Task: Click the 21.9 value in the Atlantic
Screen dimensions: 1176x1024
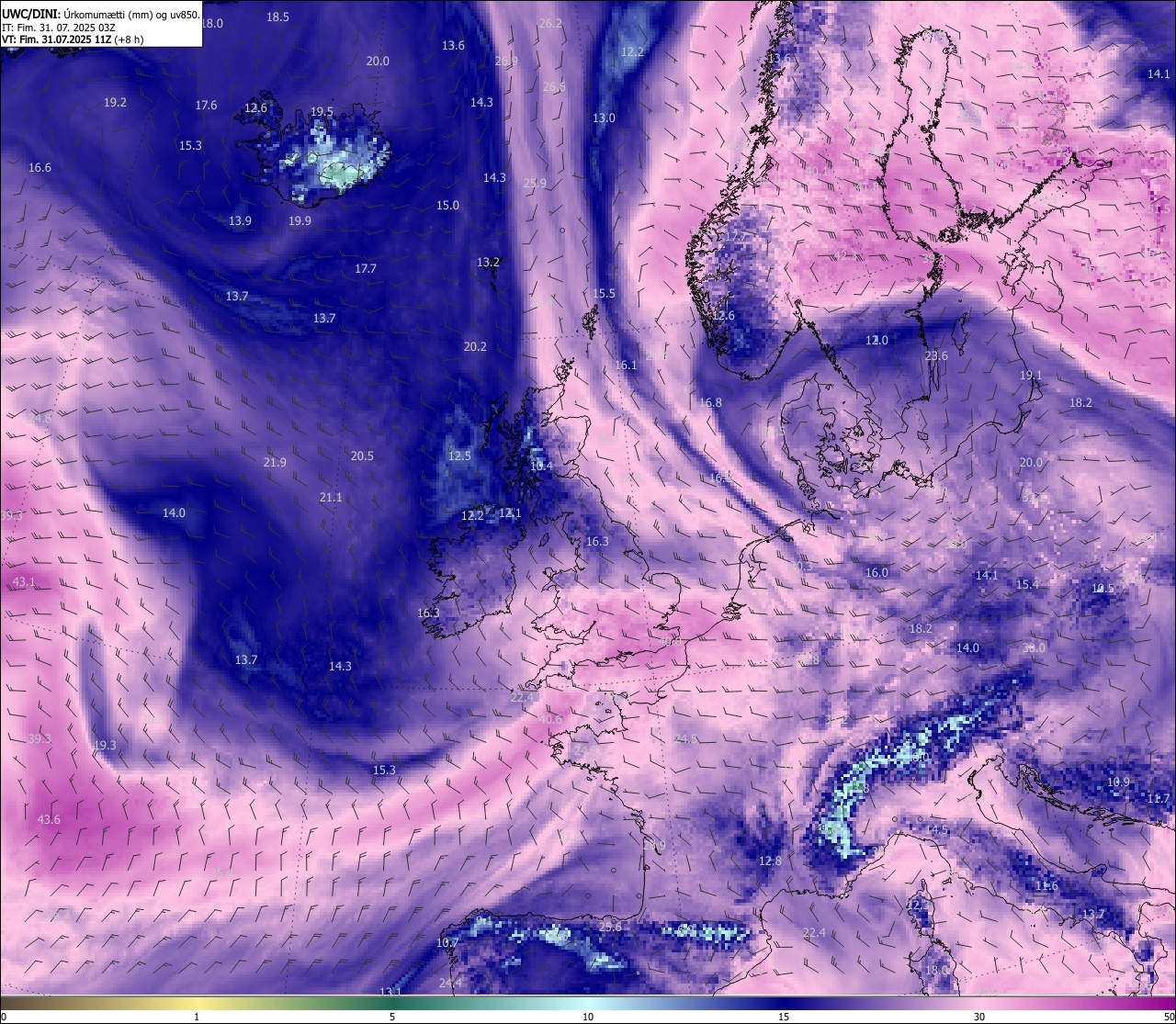Action: [275, 462]
